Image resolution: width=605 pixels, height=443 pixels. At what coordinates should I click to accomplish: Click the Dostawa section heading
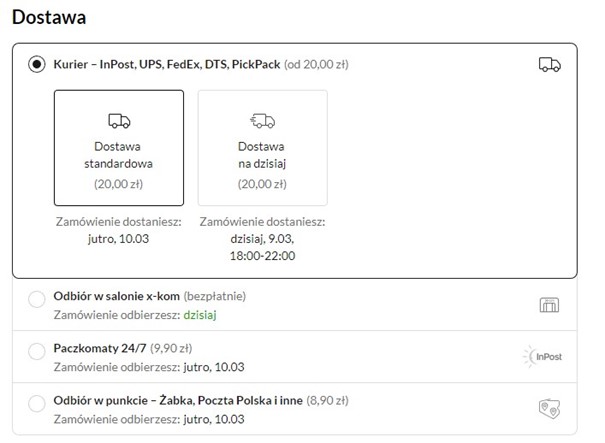pos(48,17)
